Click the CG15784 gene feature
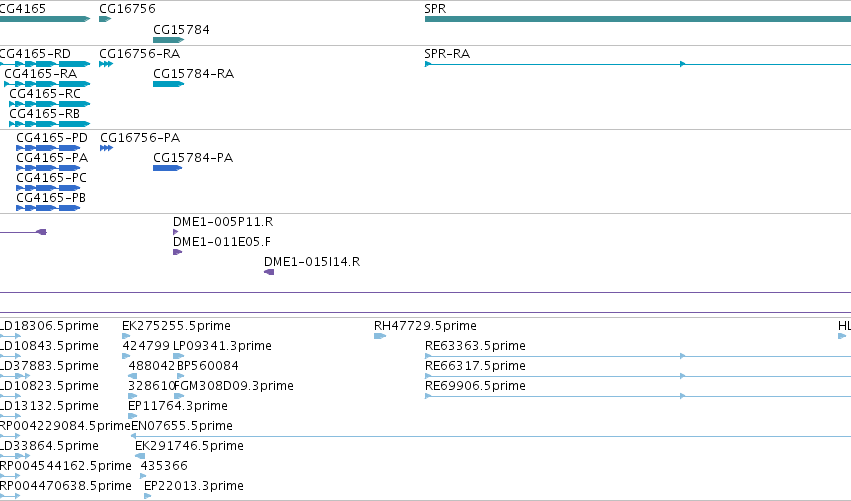The height and width of the screenshot is (501, 851). (x=169, y=40)
